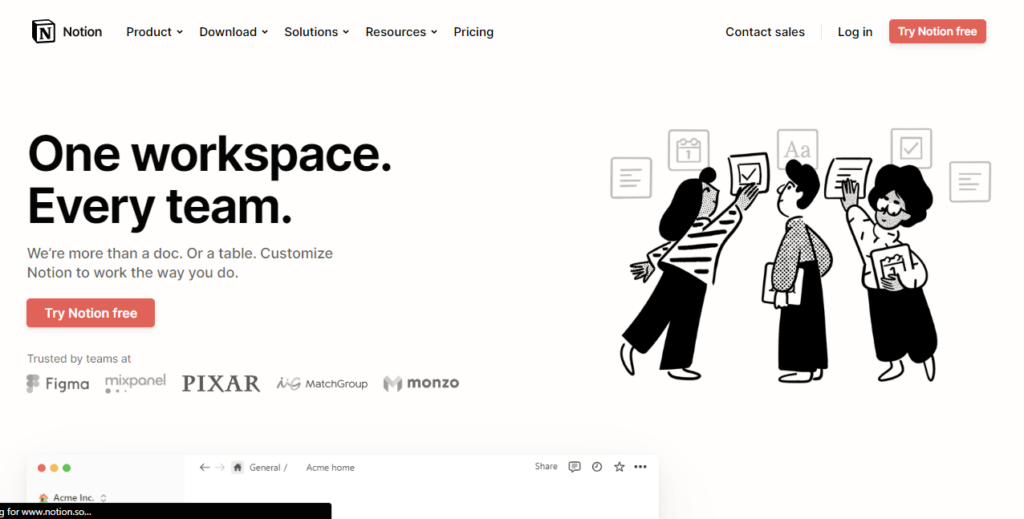The image size is (1024, 519).
Task: Click the monzo logo
Action: point(421,383)
